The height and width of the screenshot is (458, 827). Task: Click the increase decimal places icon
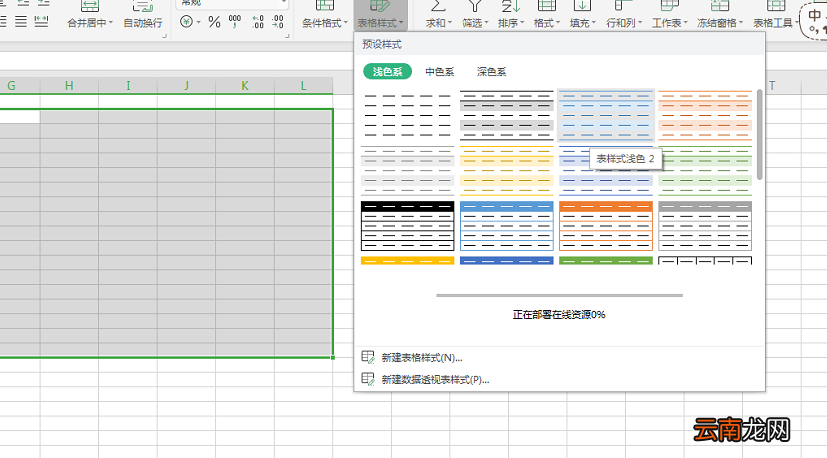click(257, 22)
